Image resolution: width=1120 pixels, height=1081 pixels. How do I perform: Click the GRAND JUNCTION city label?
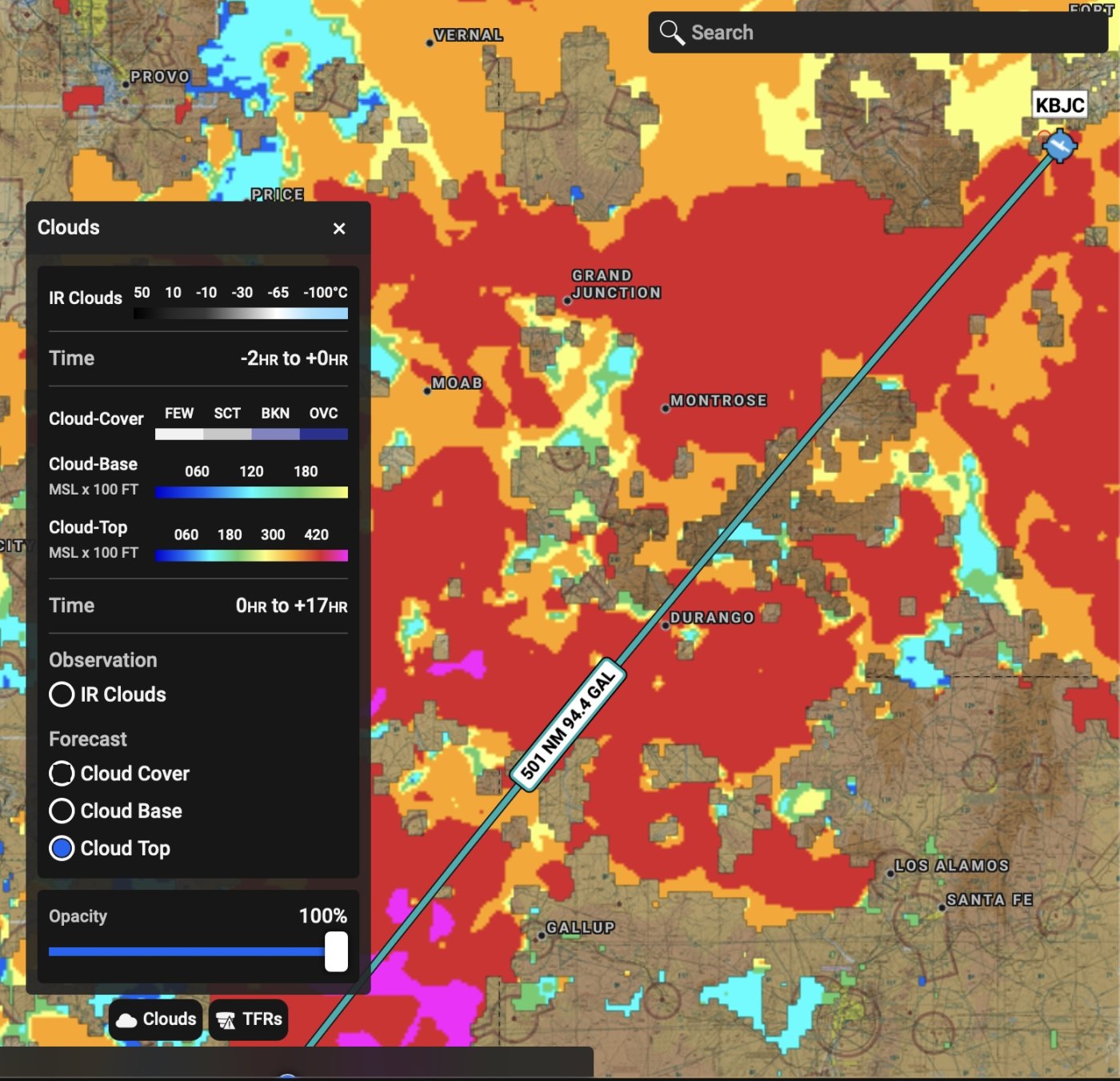coord(616,284)
